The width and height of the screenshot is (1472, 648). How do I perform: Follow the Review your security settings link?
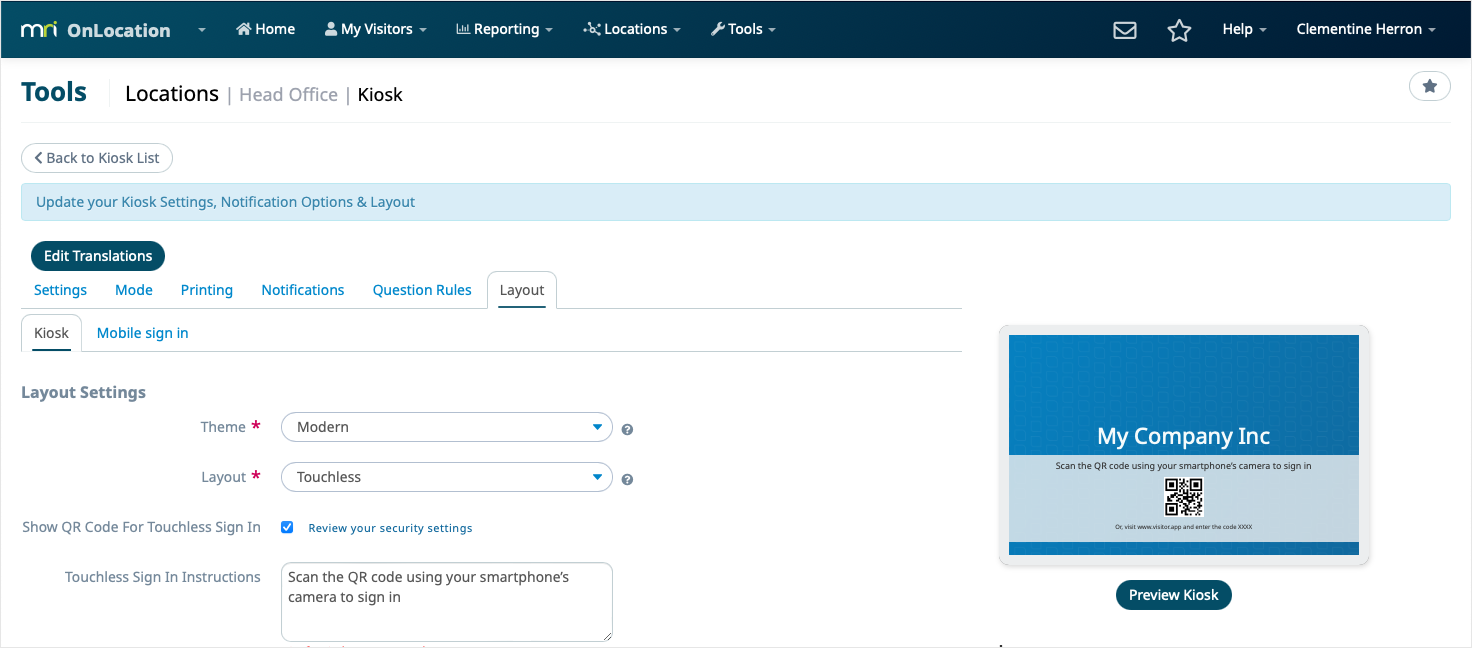click(x=390, y=528)
